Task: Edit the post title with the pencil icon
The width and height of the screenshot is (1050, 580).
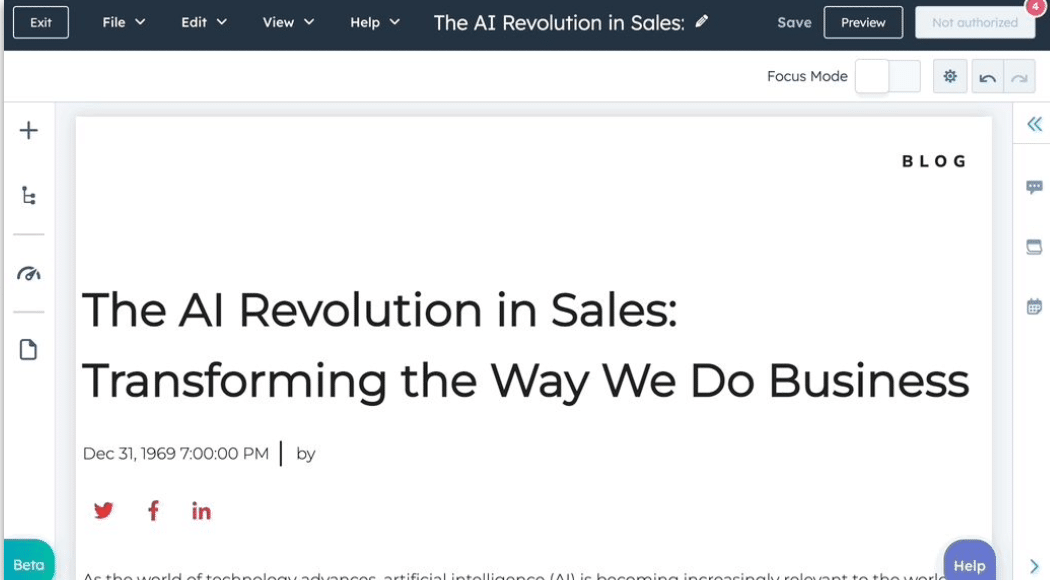Action: pos(702,22)
